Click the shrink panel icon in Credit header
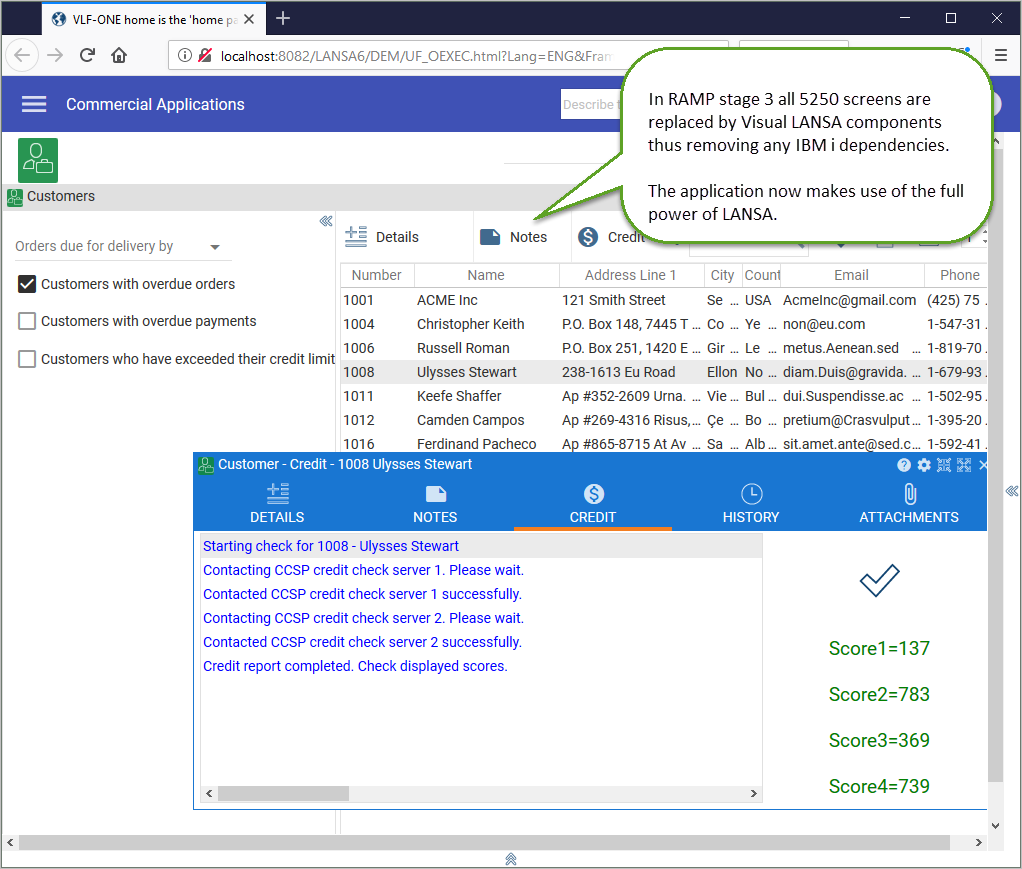Viewport: 1022px width, 869px height. tap(944, 465)
